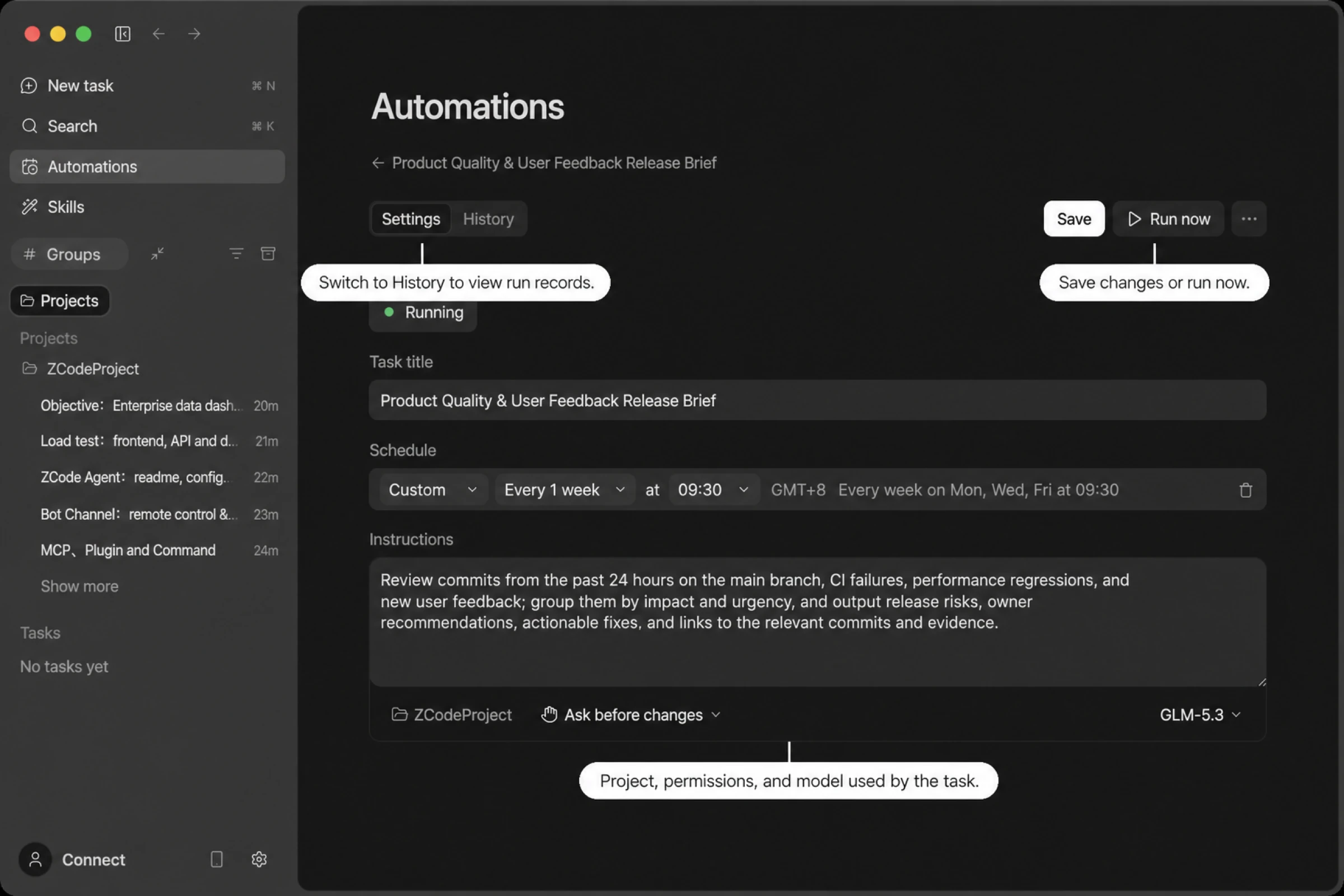This screenshot has height=896, width=1344.
Task: Switch to the Settings tab
Action: point(411,219)
